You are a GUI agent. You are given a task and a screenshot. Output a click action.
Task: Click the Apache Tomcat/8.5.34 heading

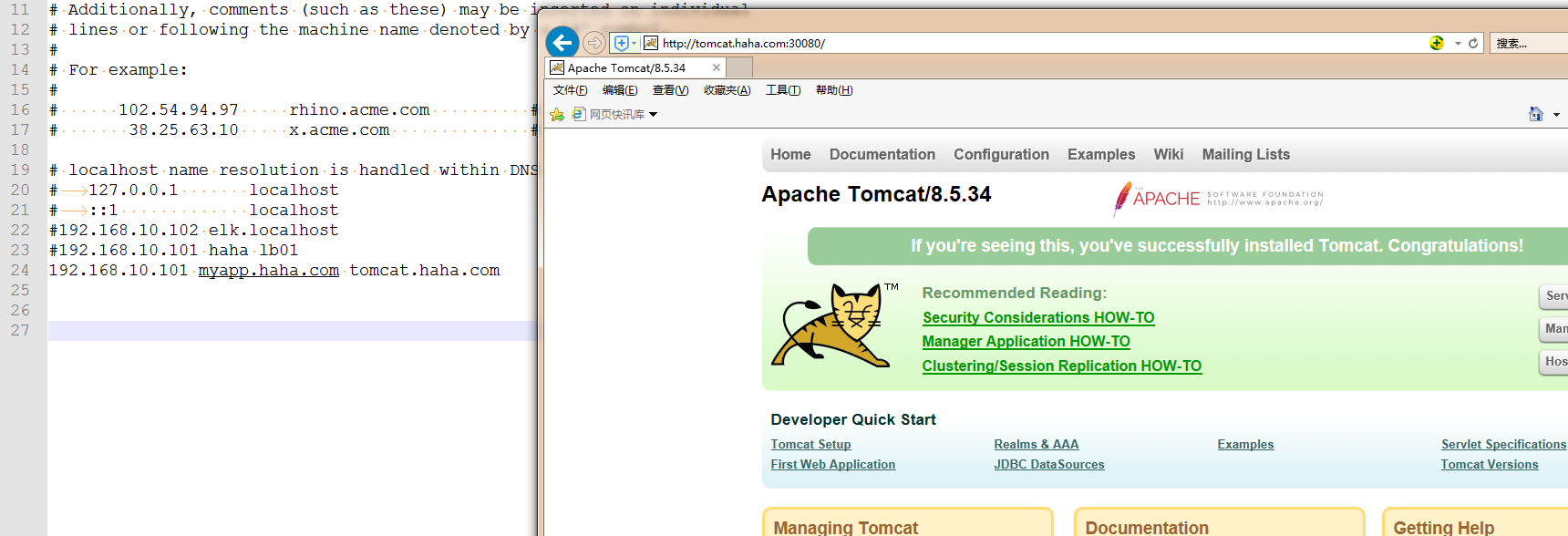click(876, 194)
